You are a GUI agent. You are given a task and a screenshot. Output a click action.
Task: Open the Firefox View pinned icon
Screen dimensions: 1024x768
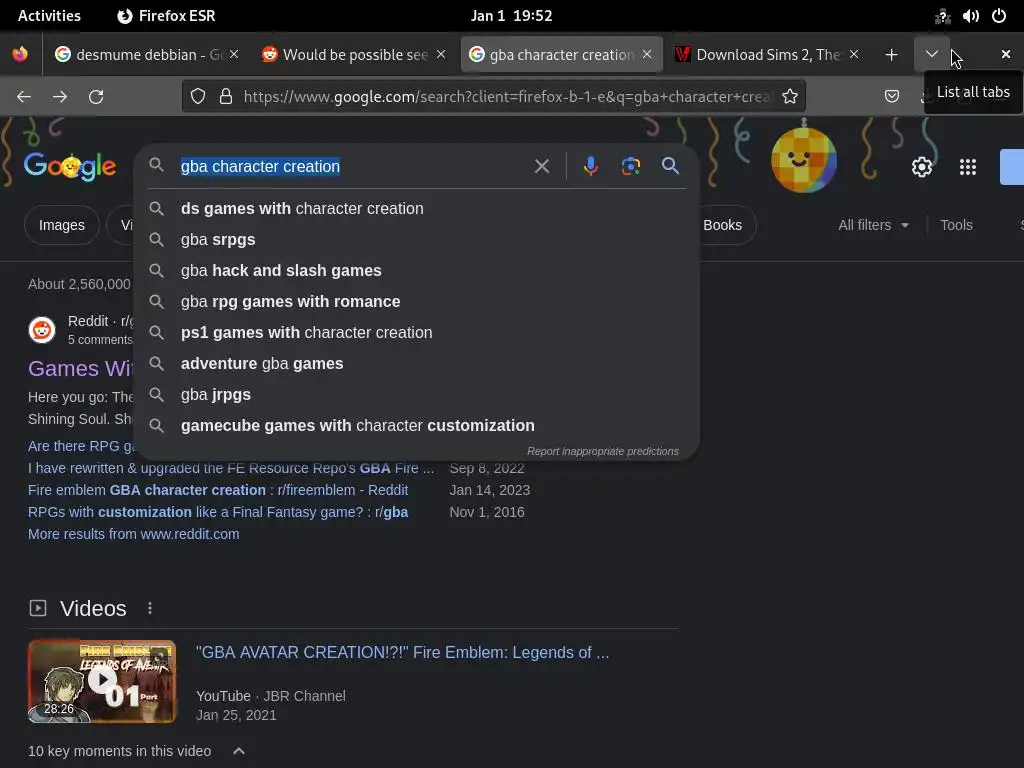coord(20,54)
